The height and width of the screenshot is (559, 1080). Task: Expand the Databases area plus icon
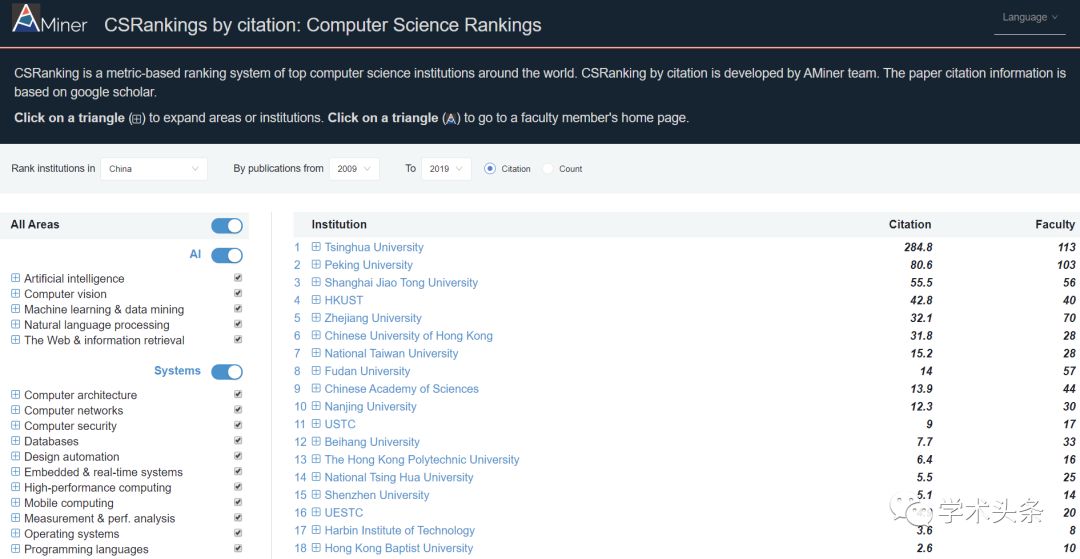pos(16,441)
